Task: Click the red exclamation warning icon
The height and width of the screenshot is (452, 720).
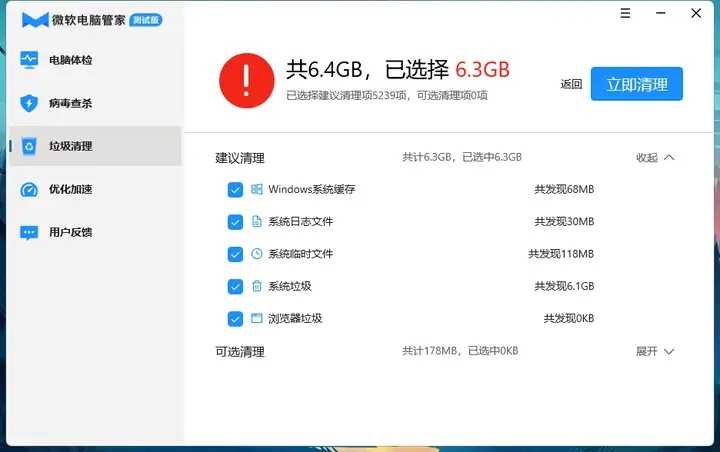Action: [x=247, y=80]
